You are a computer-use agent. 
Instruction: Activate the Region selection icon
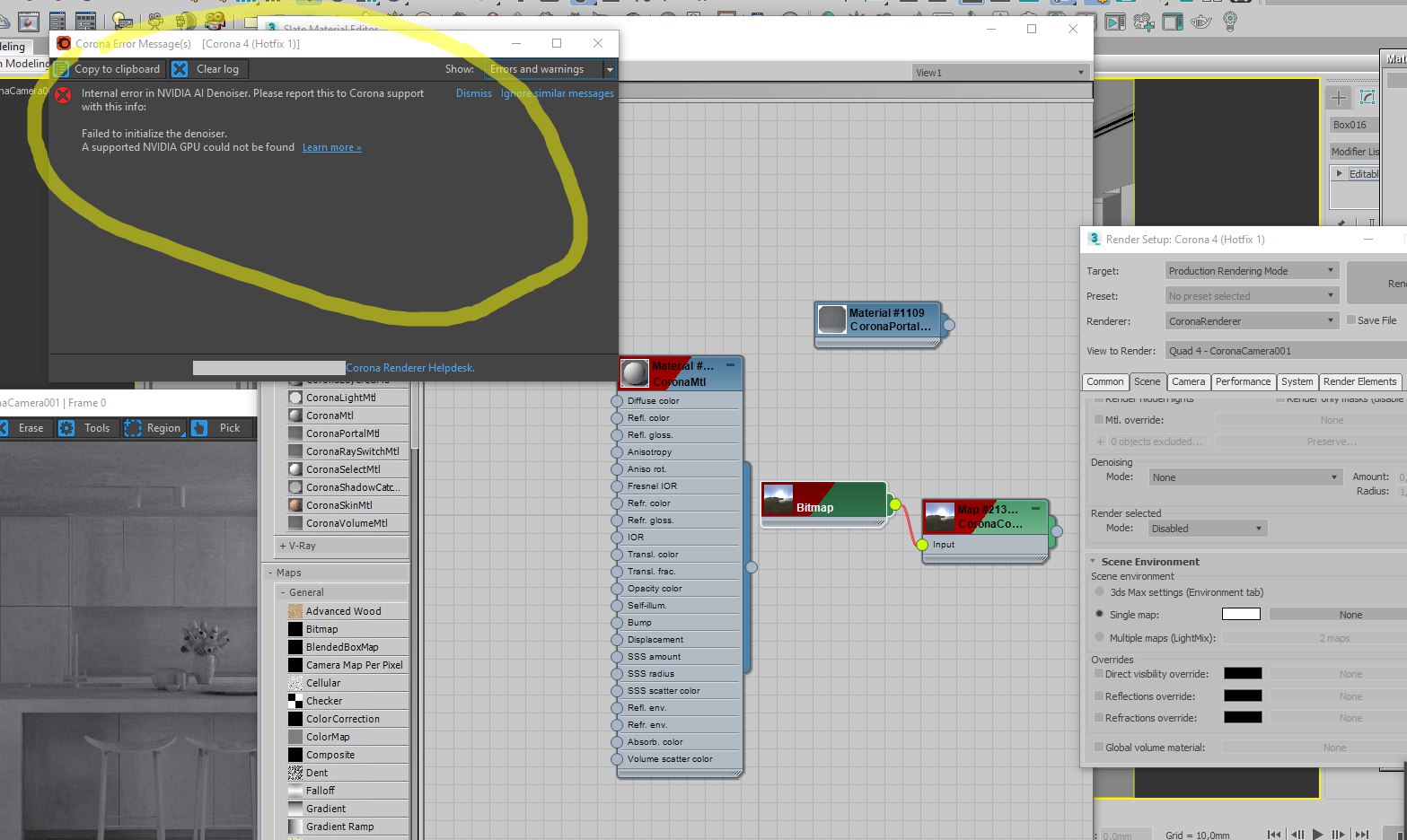(133, 428)
